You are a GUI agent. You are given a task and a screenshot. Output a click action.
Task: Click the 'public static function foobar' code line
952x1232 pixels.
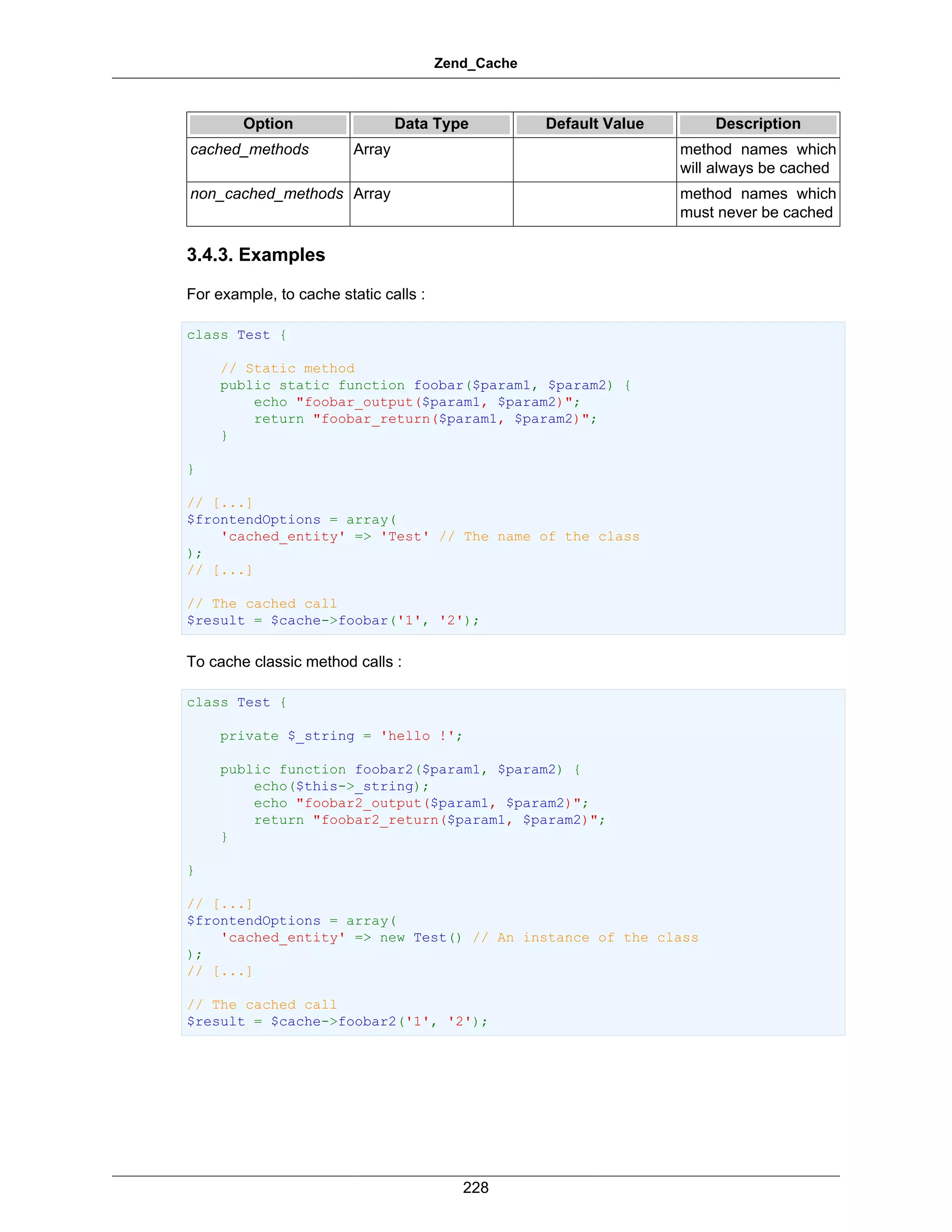tap(426, 385)
